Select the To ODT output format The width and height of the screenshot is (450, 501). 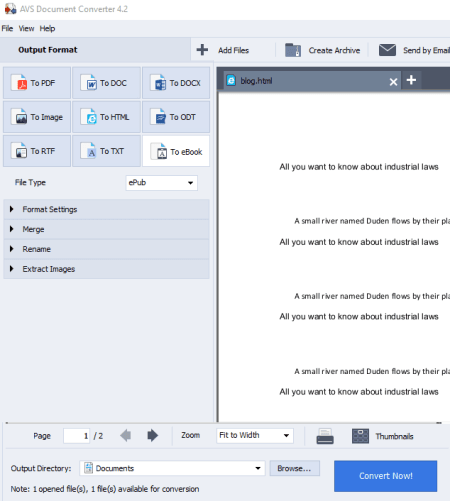176,117
